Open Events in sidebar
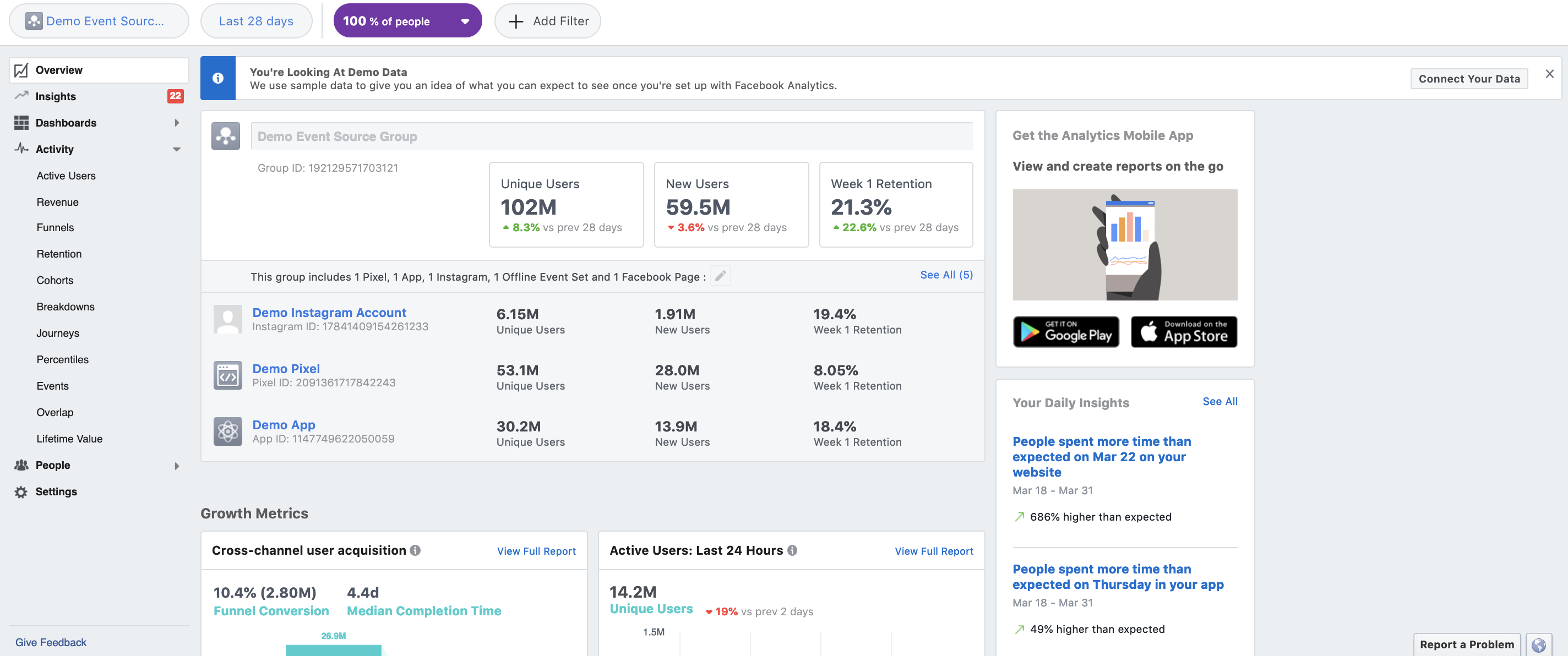This screenshot has height=656, width=1568. [x=52, y=386]
